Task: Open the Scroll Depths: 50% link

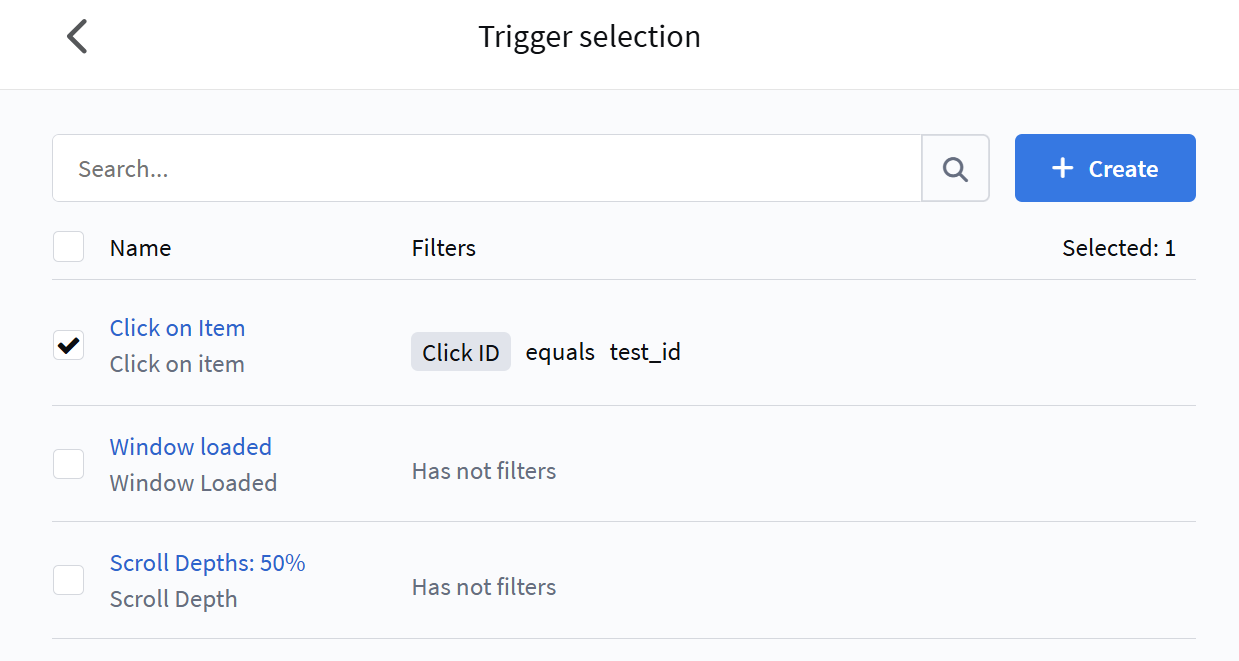Action: (x=207, y=563)
